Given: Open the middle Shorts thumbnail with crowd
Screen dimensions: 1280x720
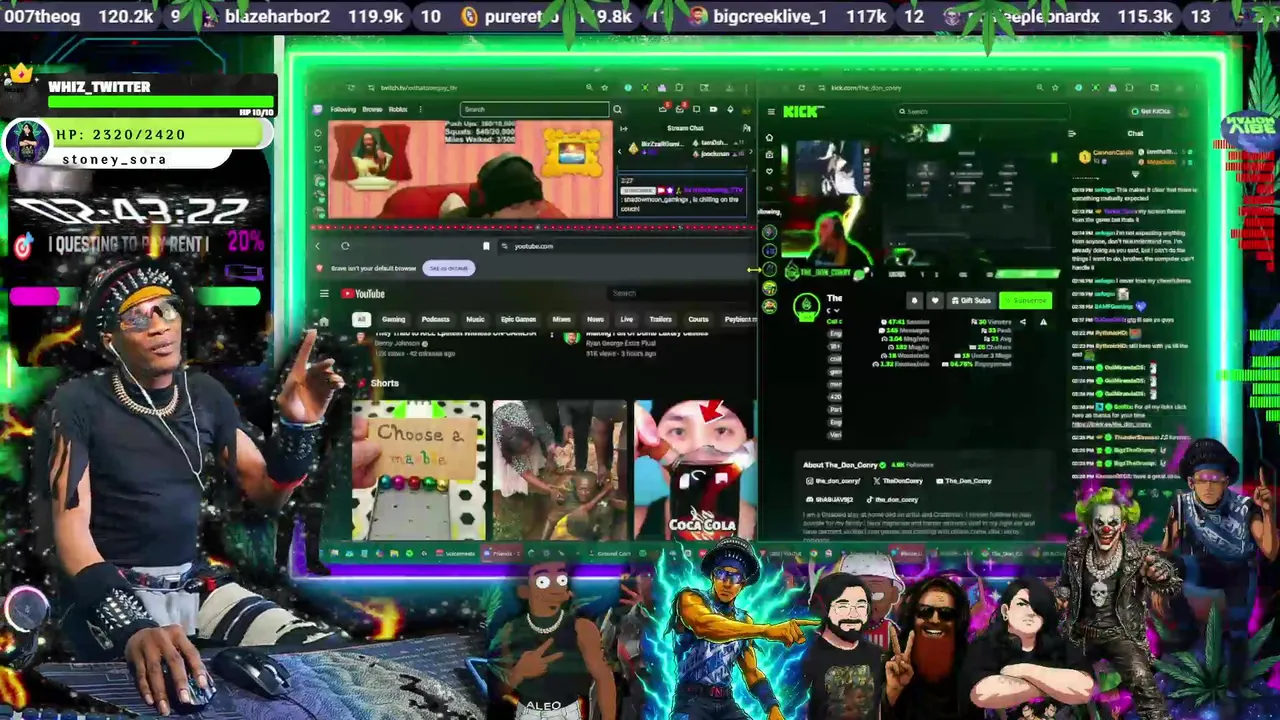Looking at the screenshot, I should coord(559,470).
